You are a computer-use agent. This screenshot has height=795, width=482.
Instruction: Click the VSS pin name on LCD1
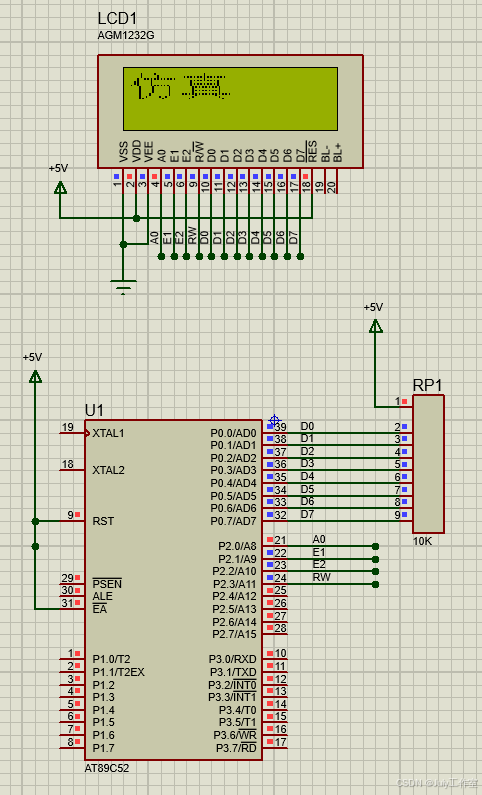pyautogui.click(x=123, y=152)
